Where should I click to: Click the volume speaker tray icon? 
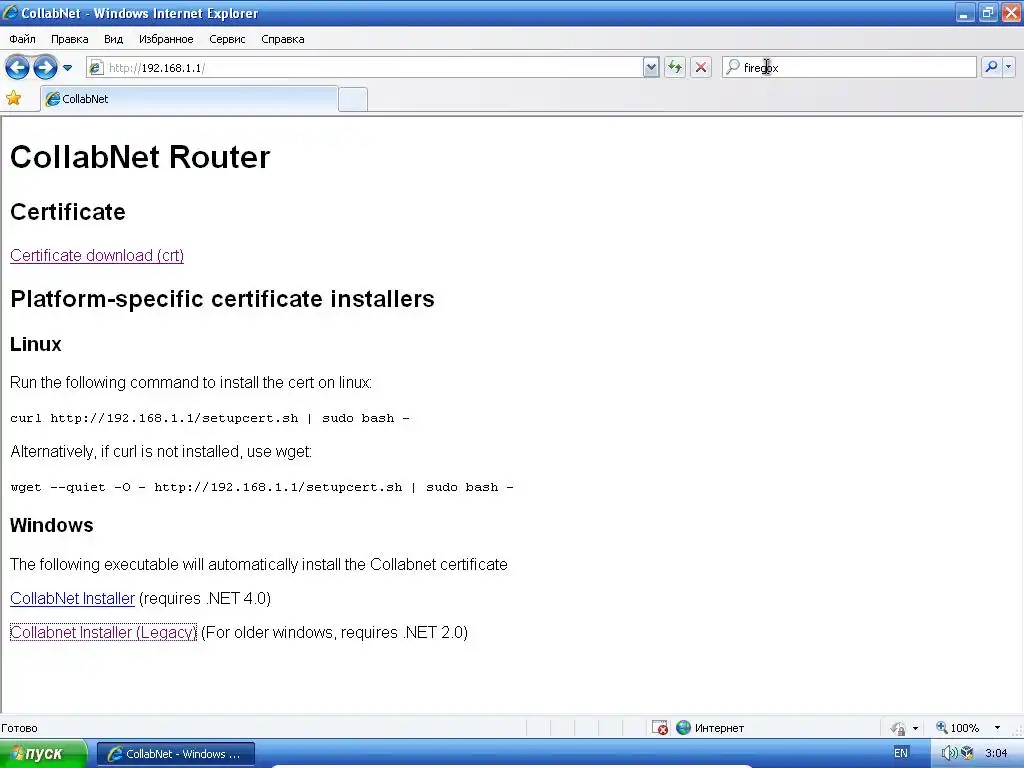point(949,753)
